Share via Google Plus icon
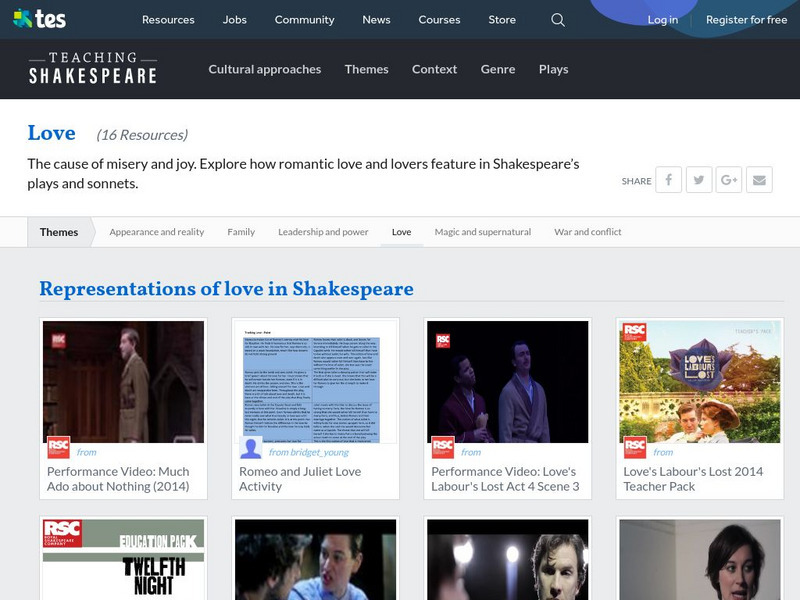800x600 pixels. click(x=729, y=180)
